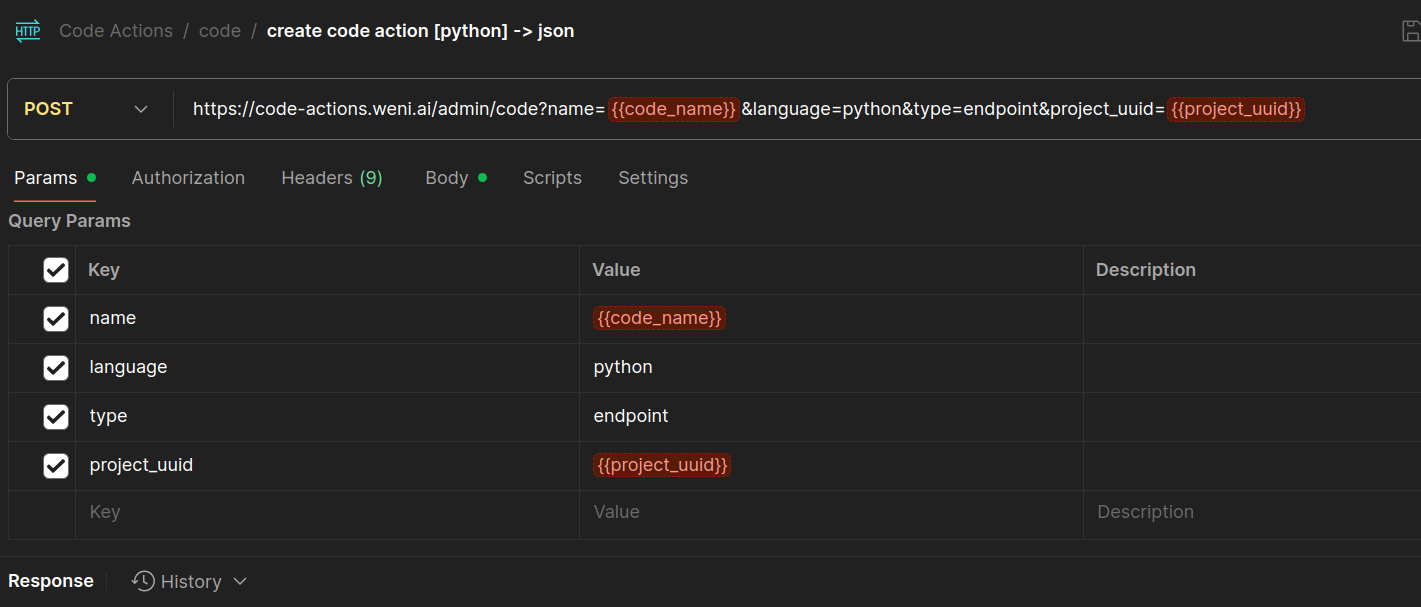Switch to the Authorization tab
This screenshot has height=607, width=1421.
188,177
